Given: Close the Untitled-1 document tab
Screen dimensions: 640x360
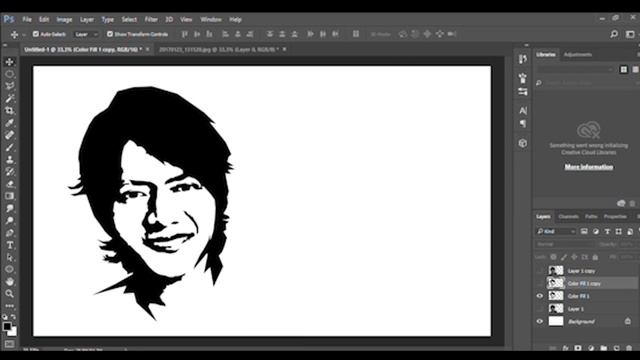Looking at the screenshot, I should (x=147, y=49).
